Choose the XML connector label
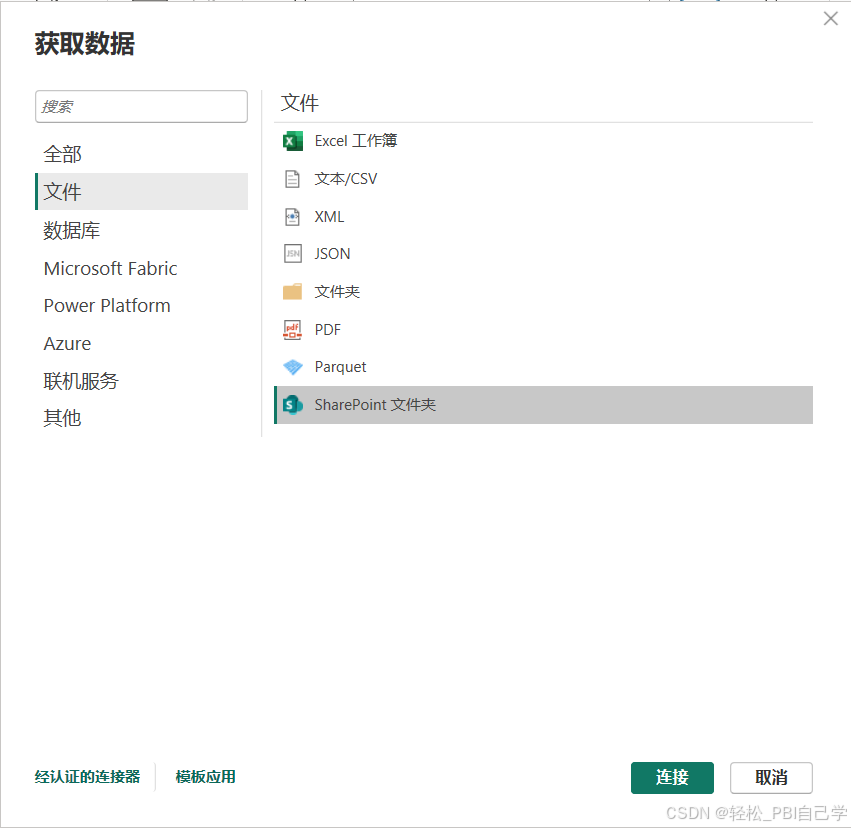The image size is (851, 828). coord(329,216)
